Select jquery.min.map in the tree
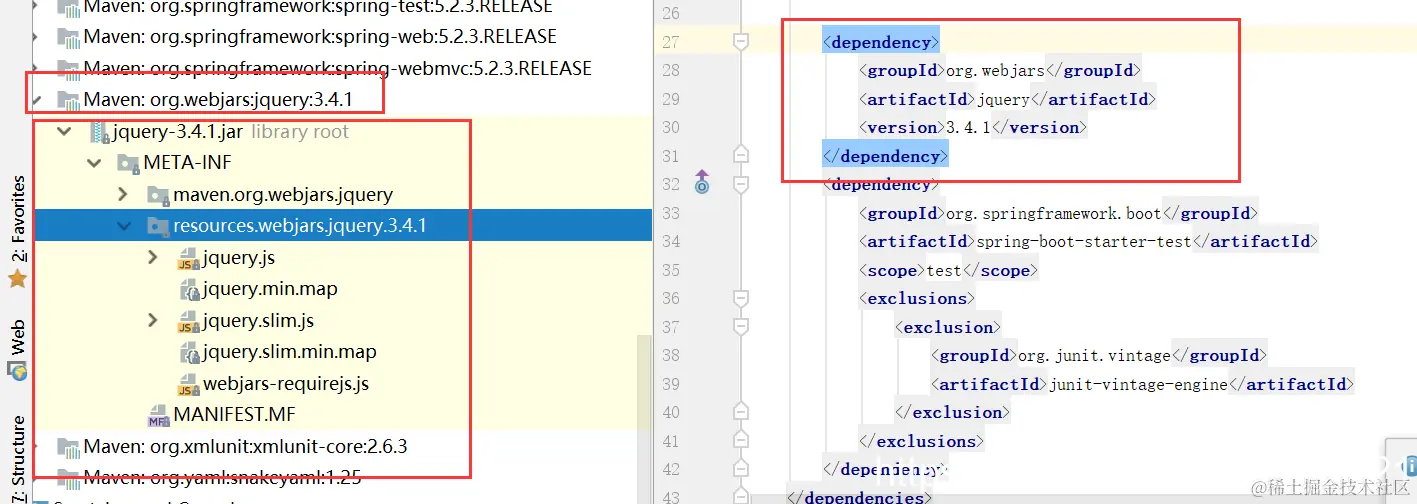The width and height of the screenshot is (1417, 504). click(x=270, y=290)
